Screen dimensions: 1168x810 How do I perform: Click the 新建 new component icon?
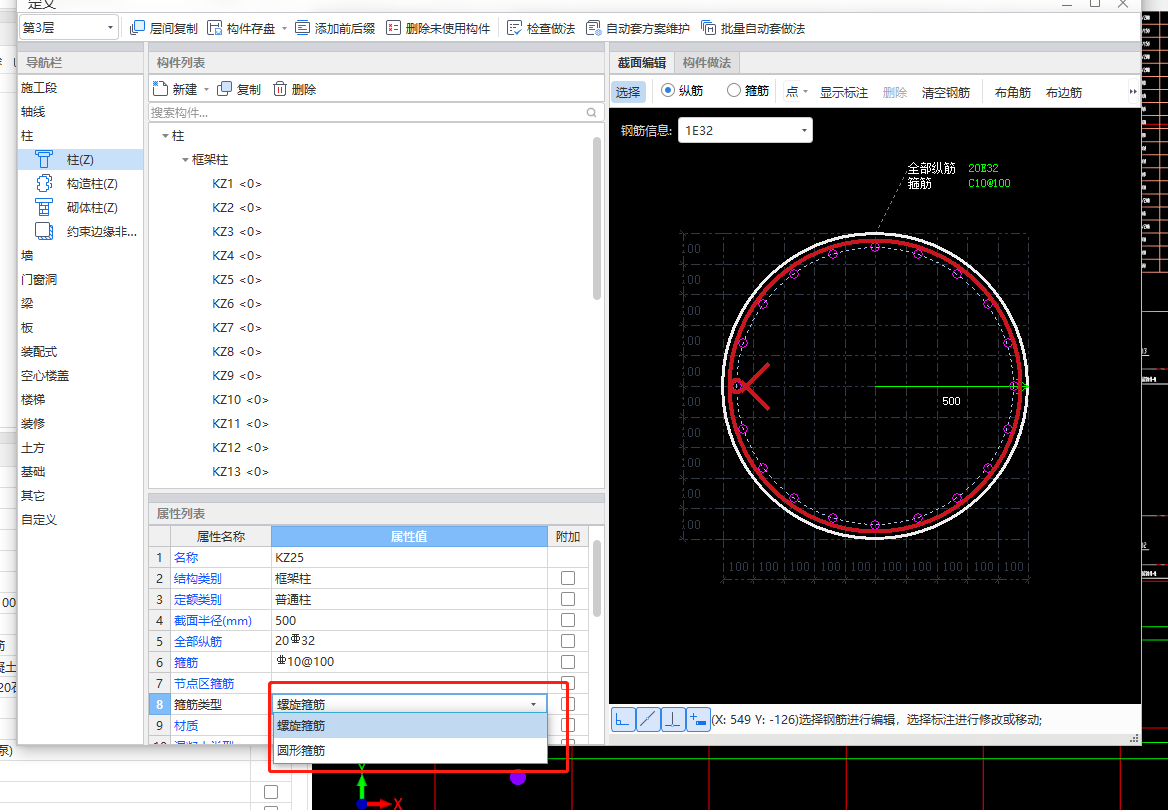[160, 89]
